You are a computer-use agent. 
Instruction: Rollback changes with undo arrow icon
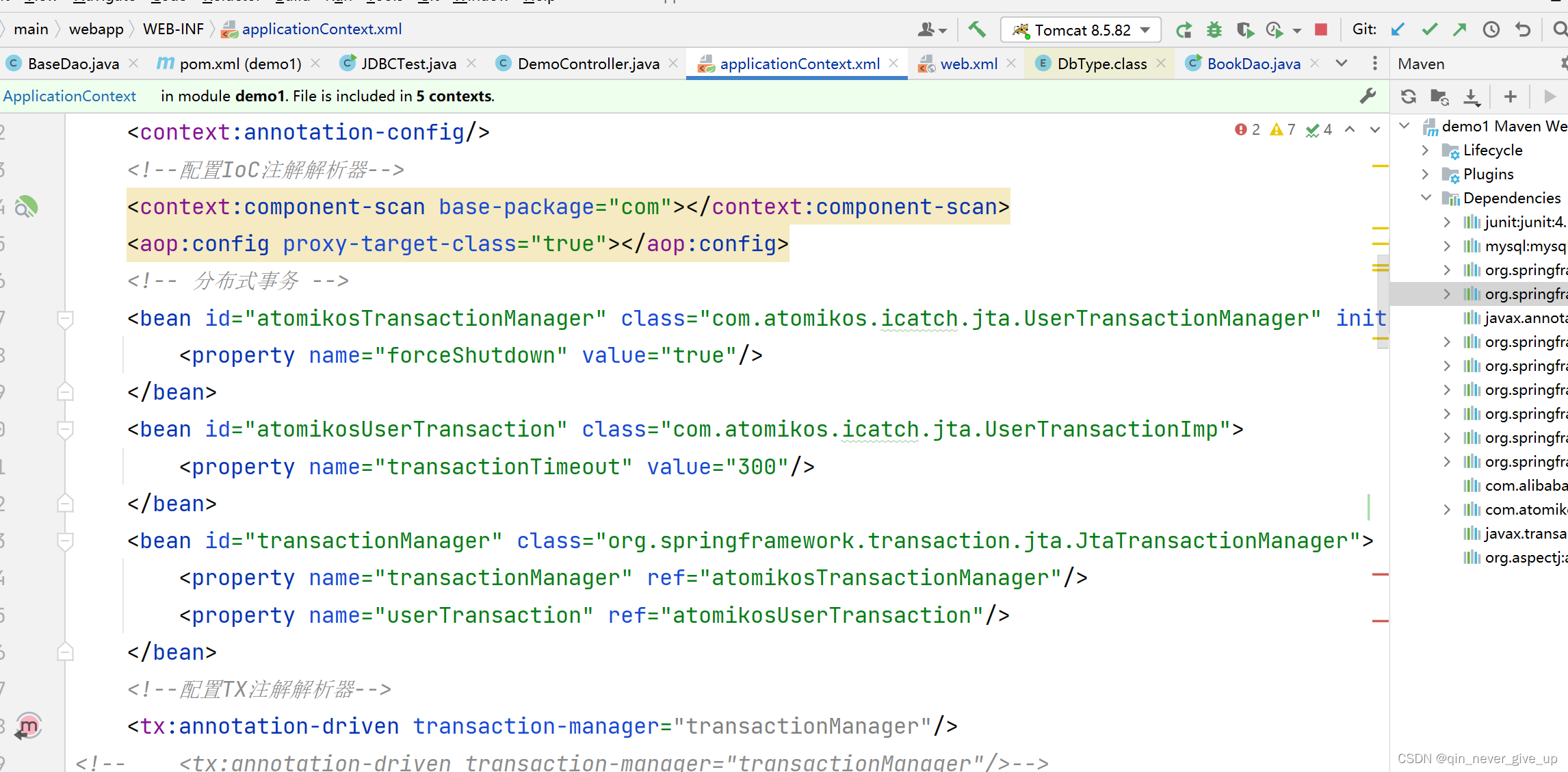(1523, 29)
